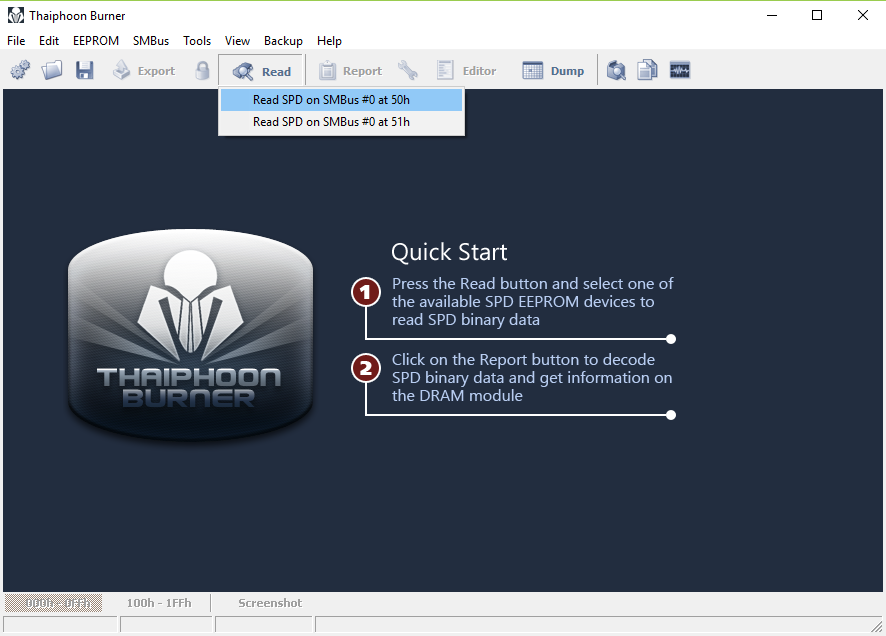Switch to the 000h - 0FFh tab

(54, 603)
